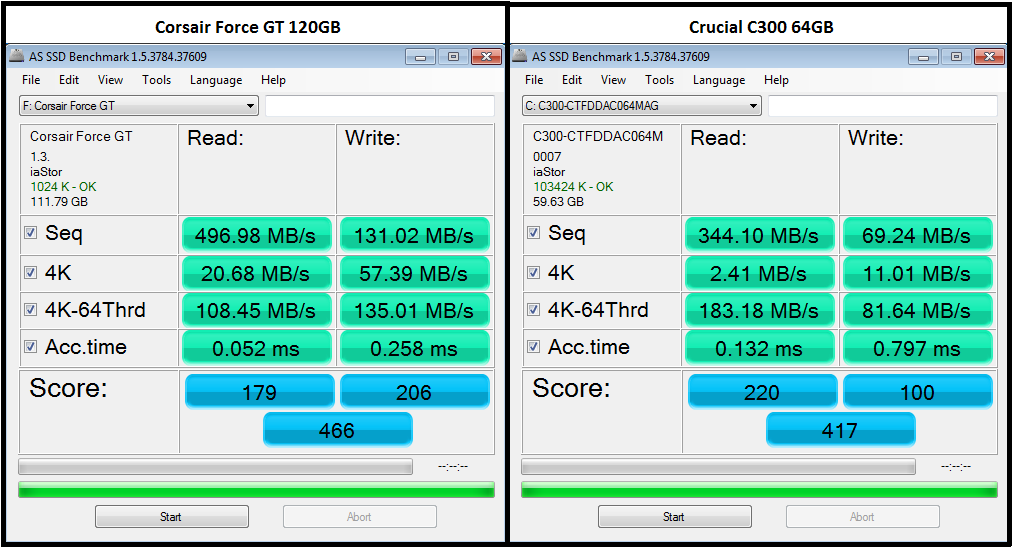This screenshot has height=548, width=1012.
Task: Click the AS SSD app icon in Crucial window title bar
Action: 520,56
